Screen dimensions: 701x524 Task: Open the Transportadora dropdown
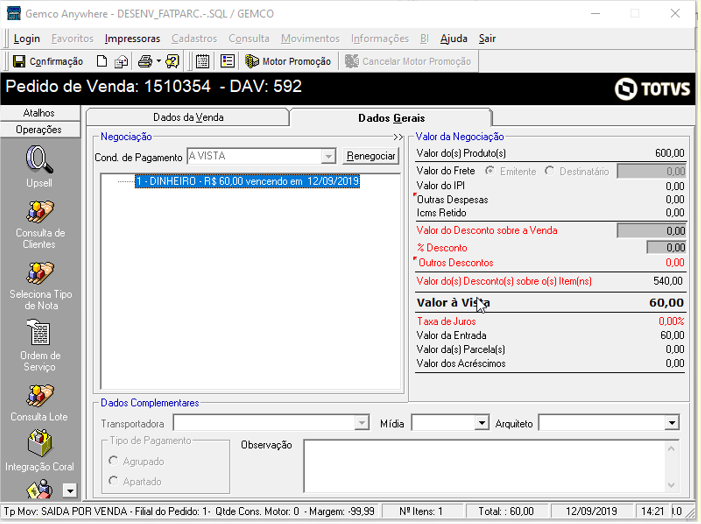click(x=362, y=423)
